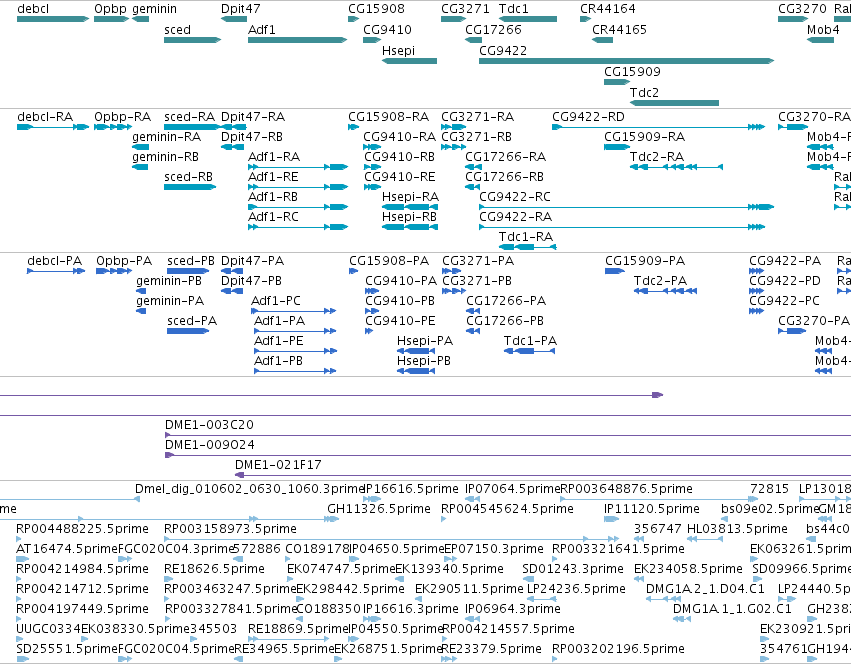Click the HL03813.5prime EST label

coord(737,529)
